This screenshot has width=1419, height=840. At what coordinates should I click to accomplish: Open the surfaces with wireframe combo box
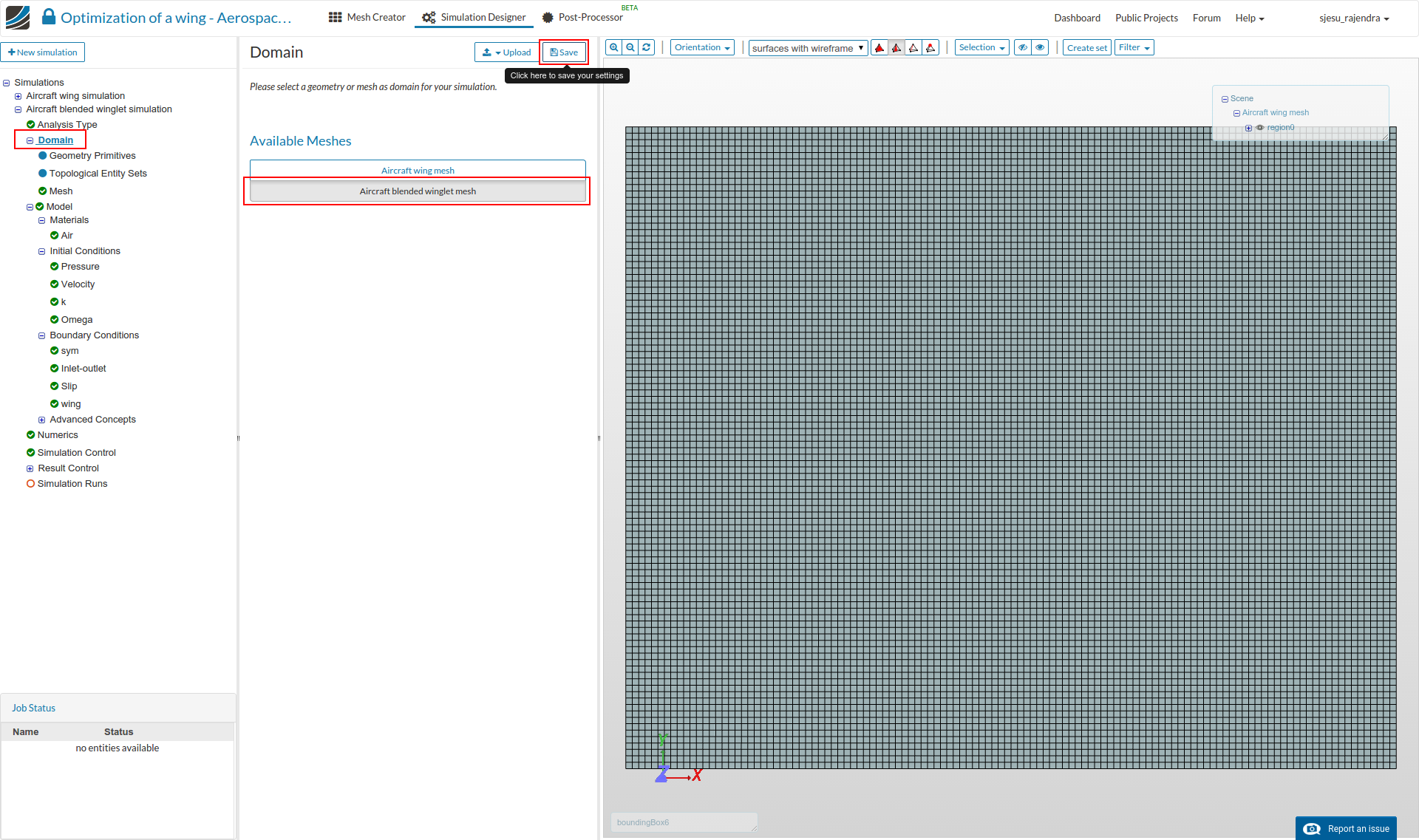pos(807,49)
